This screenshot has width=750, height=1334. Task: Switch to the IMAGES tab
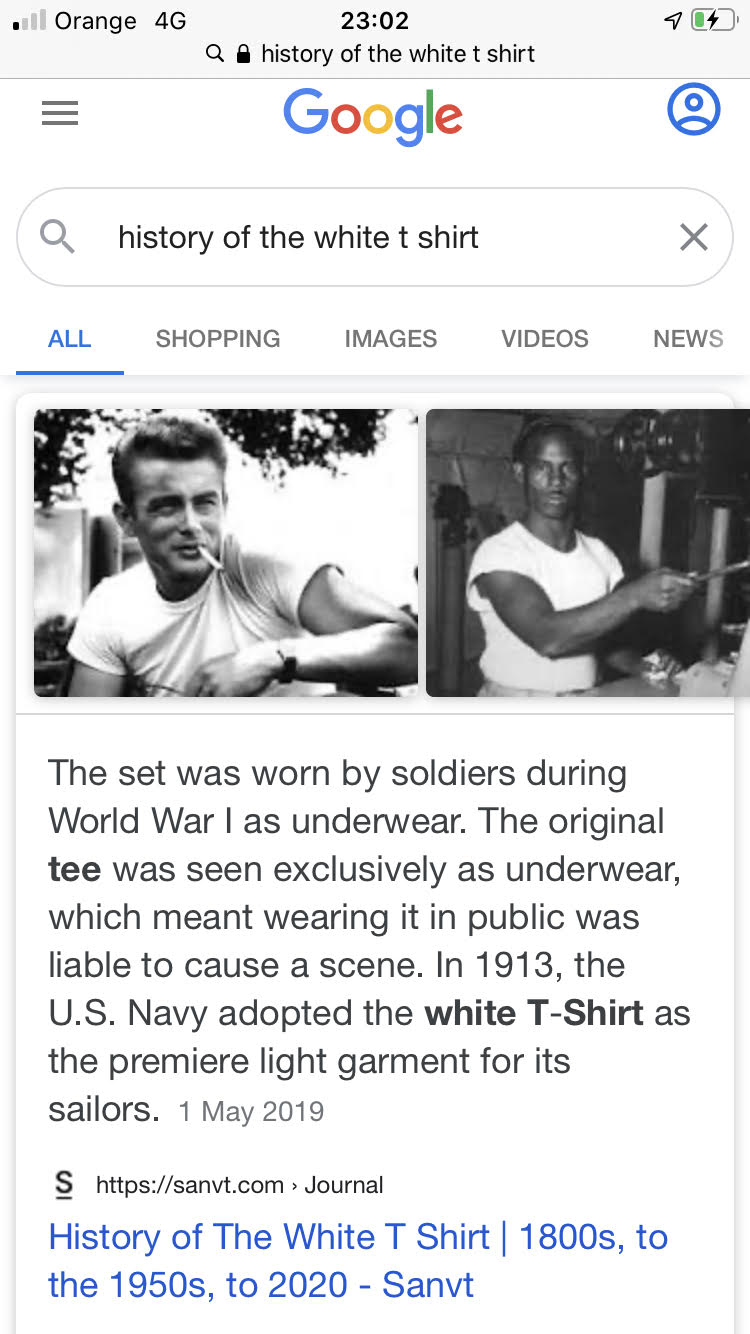[391, 339]
